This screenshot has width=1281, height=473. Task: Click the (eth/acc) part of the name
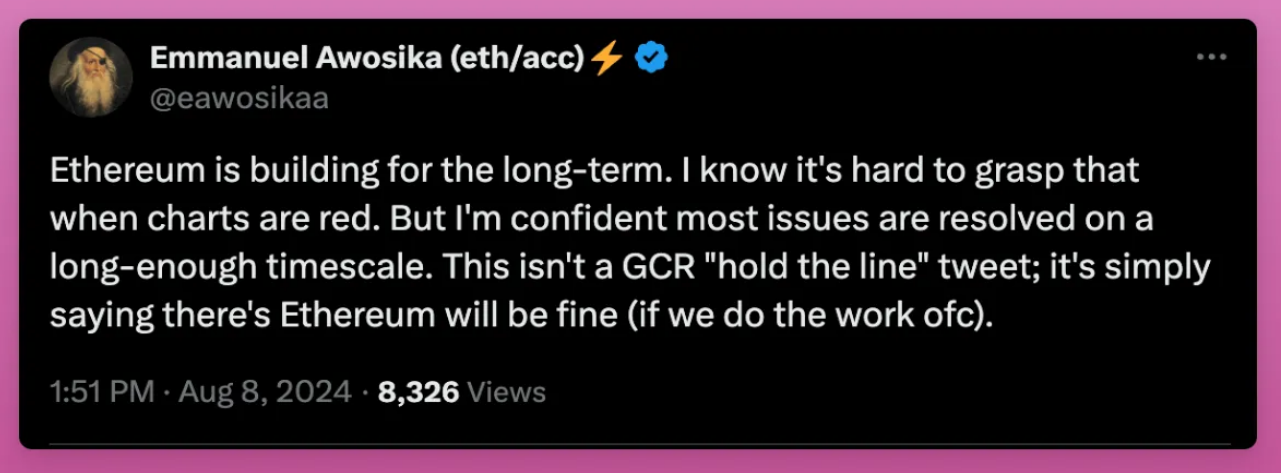[503, 60]
